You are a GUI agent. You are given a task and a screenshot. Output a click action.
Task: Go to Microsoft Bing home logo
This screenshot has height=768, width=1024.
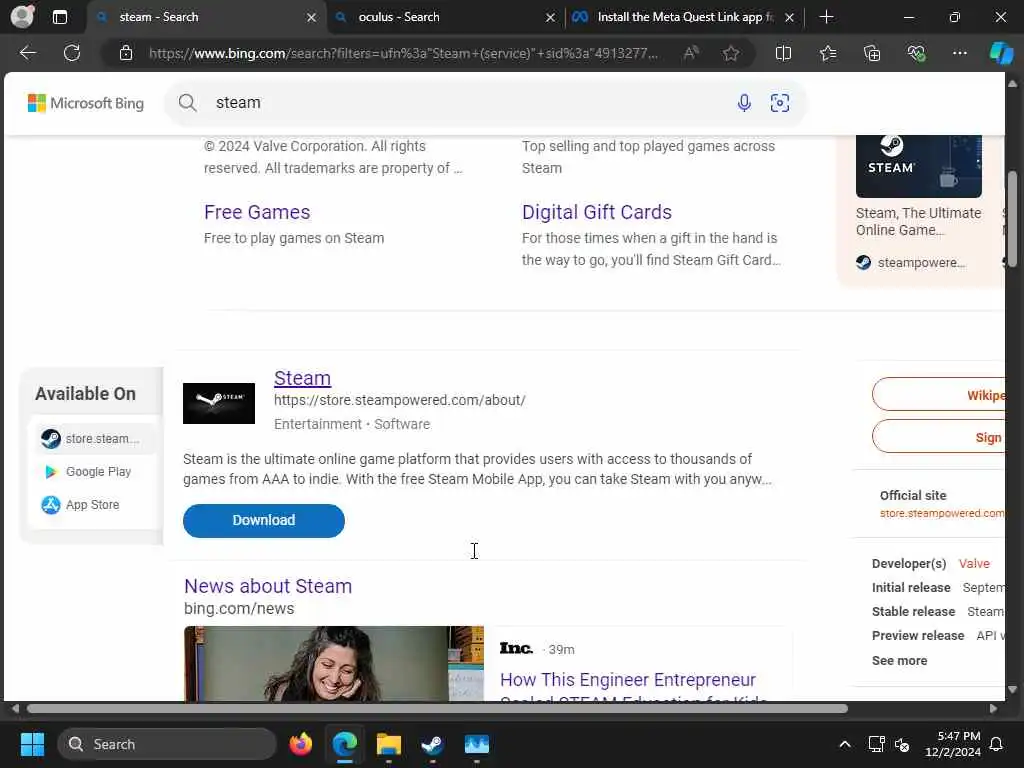86,103
